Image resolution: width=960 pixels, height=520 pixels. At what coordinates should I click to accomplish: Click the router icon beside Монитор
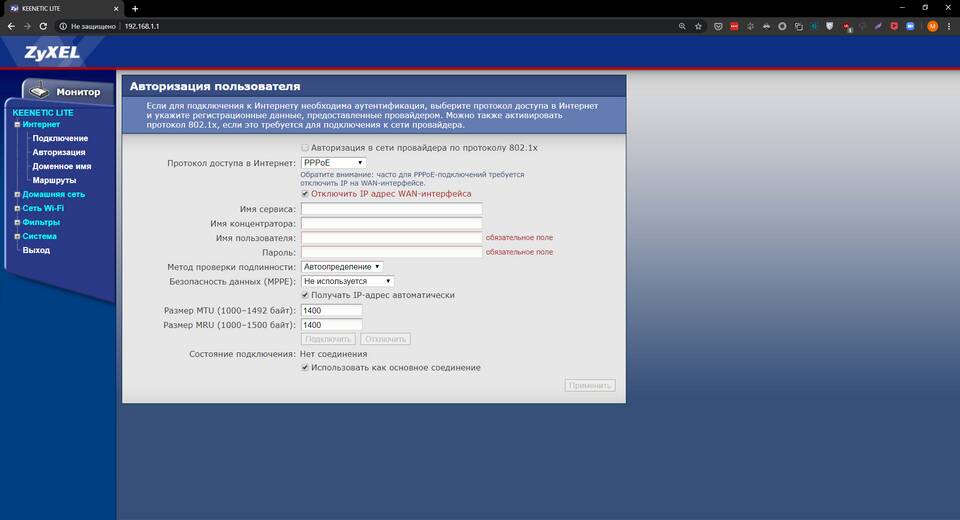pyautogui.click(x=36, y=91)
